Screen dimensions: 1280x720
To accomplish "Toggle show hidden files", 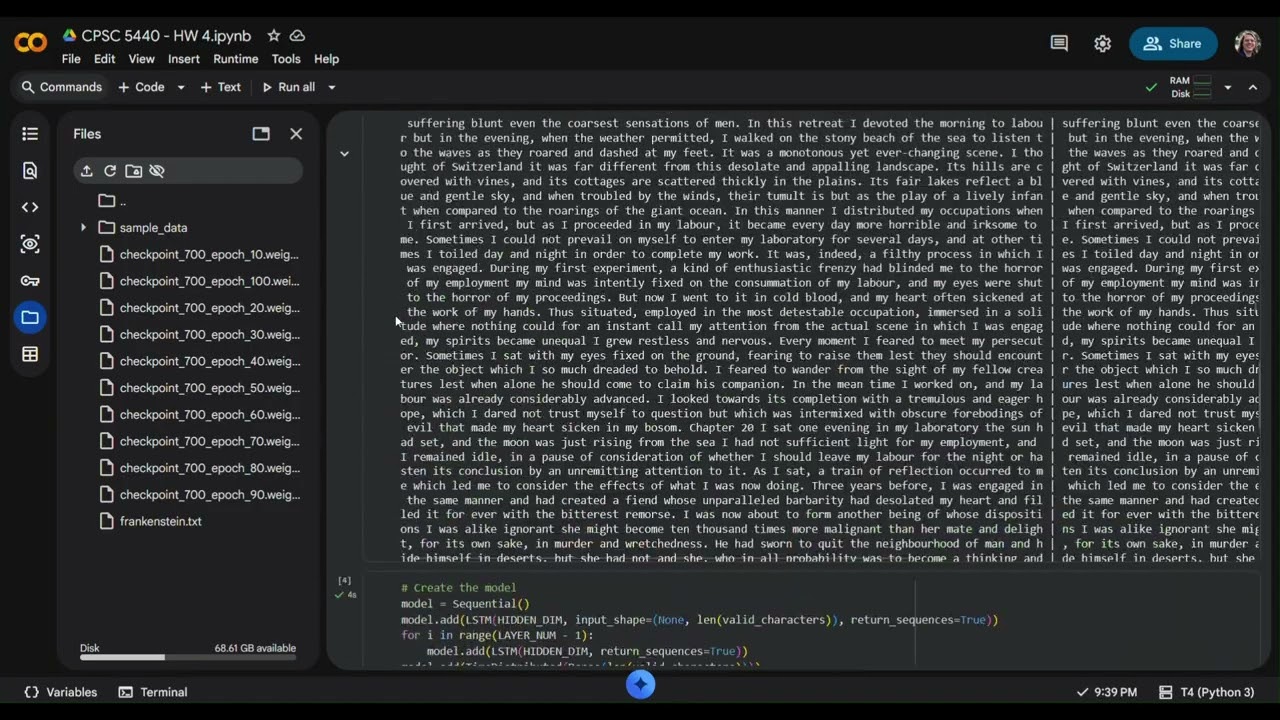I will pos(157,171).
